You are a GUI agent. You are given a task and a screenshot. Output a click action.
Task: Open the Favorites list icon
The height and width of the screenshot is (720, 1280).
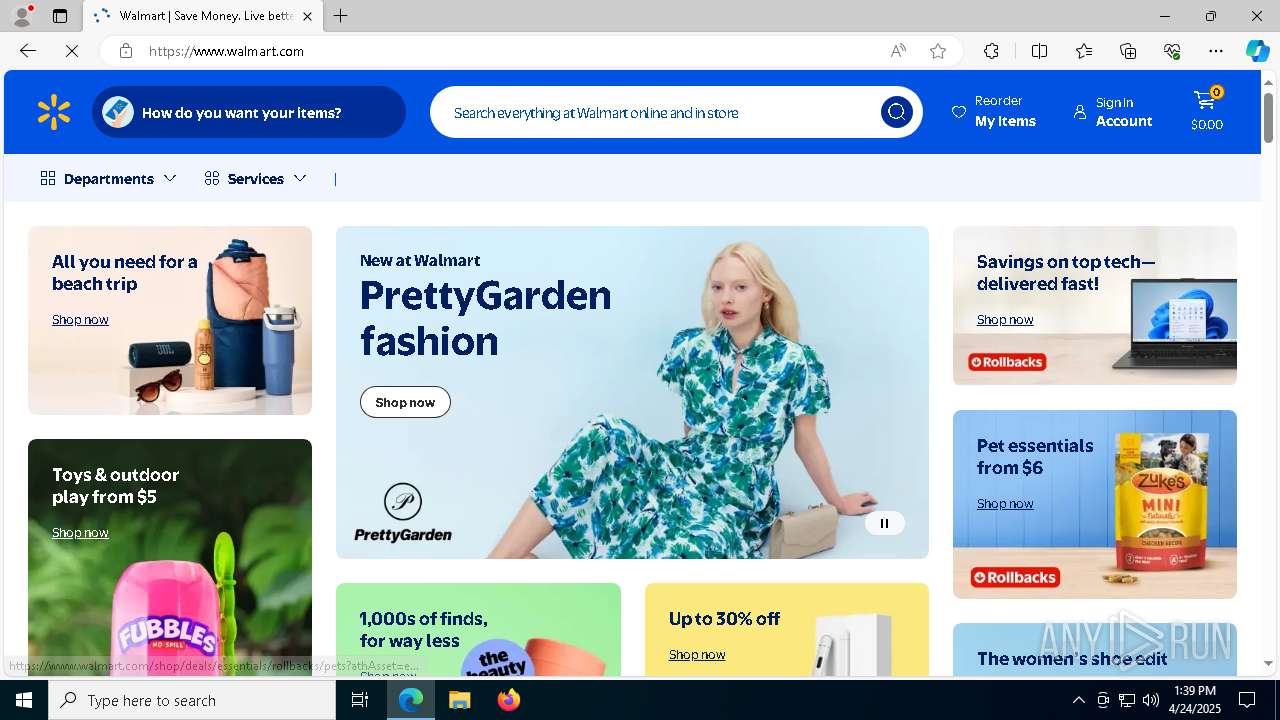1084,51
